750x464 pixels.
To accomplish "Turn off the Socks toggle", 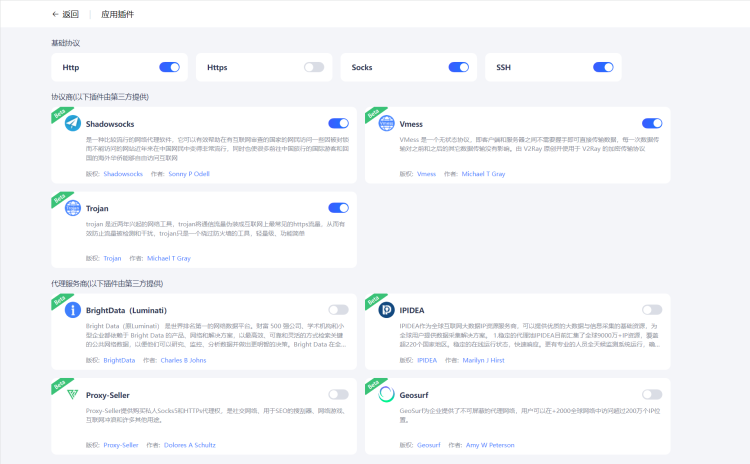I will tap(458, 67).
